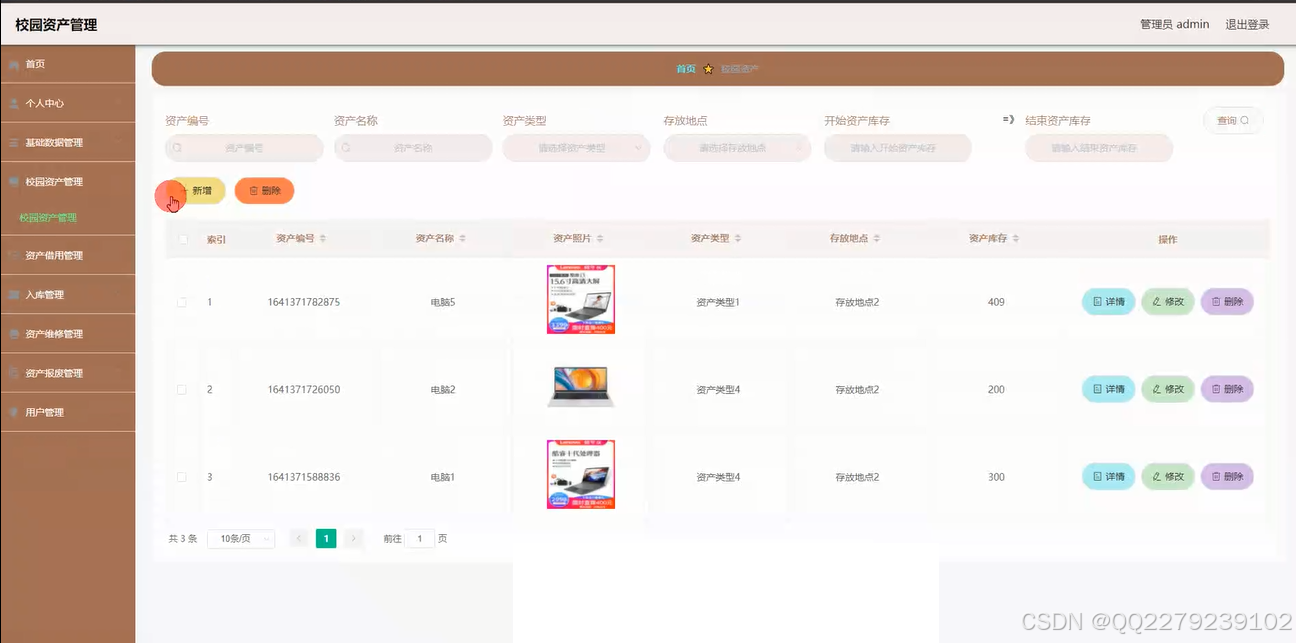Image resolution: width=1296 pixels, height=643 pixels.
Task: Click the edit icon on row 1 修改 button
Action: pyautogui.click(x=1157, y=301)
